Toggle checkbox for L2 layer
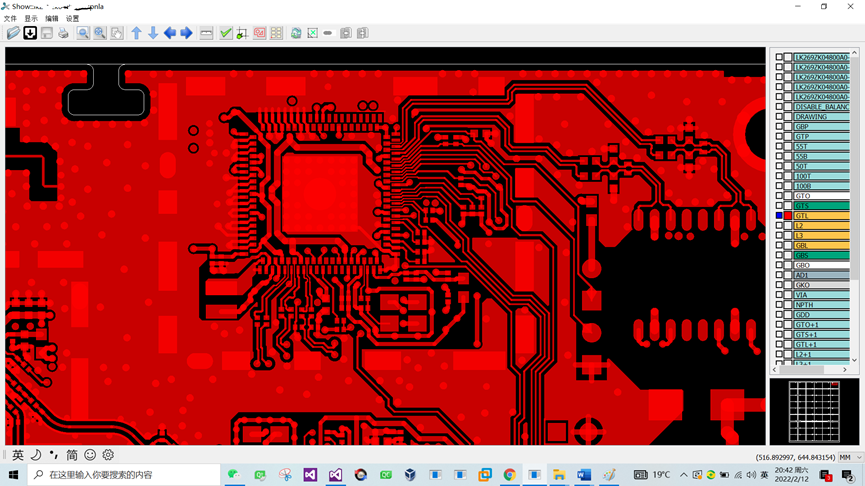Image resolution: width=865 pixels, height=486 pixels. point(779,226)
